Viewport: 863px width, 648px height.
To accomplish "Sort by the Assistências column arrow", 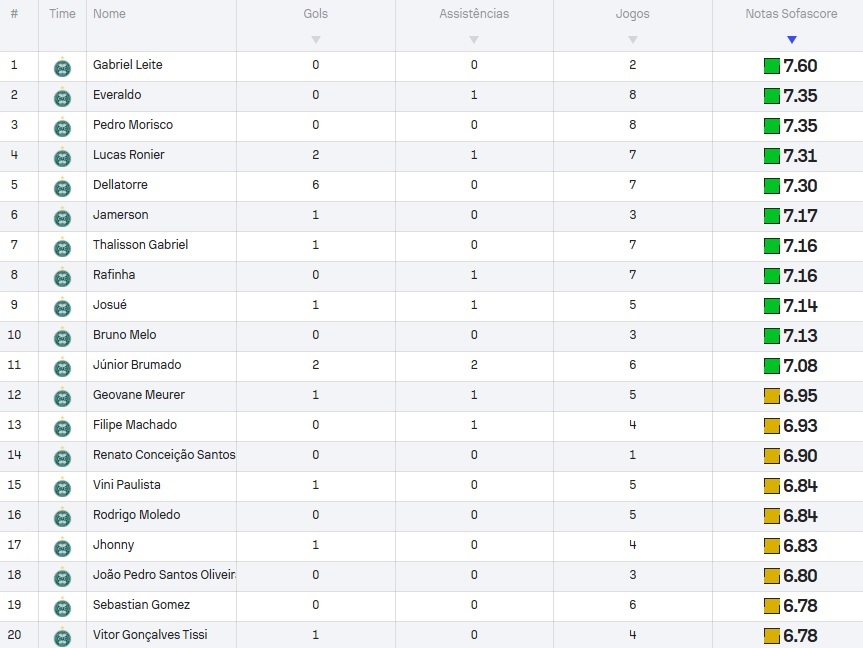I will (474, 40).
